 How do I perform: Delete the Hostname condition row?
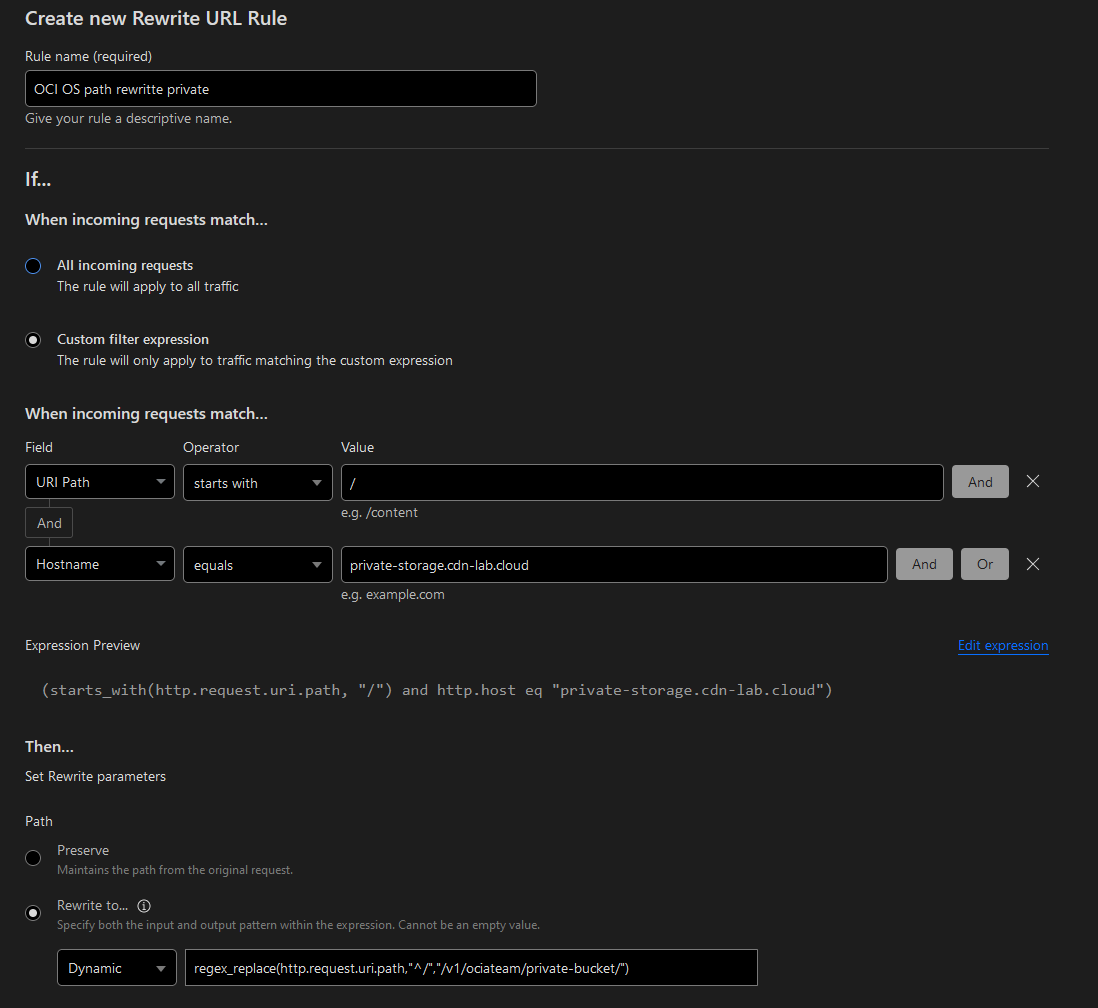pos(1033,564)
